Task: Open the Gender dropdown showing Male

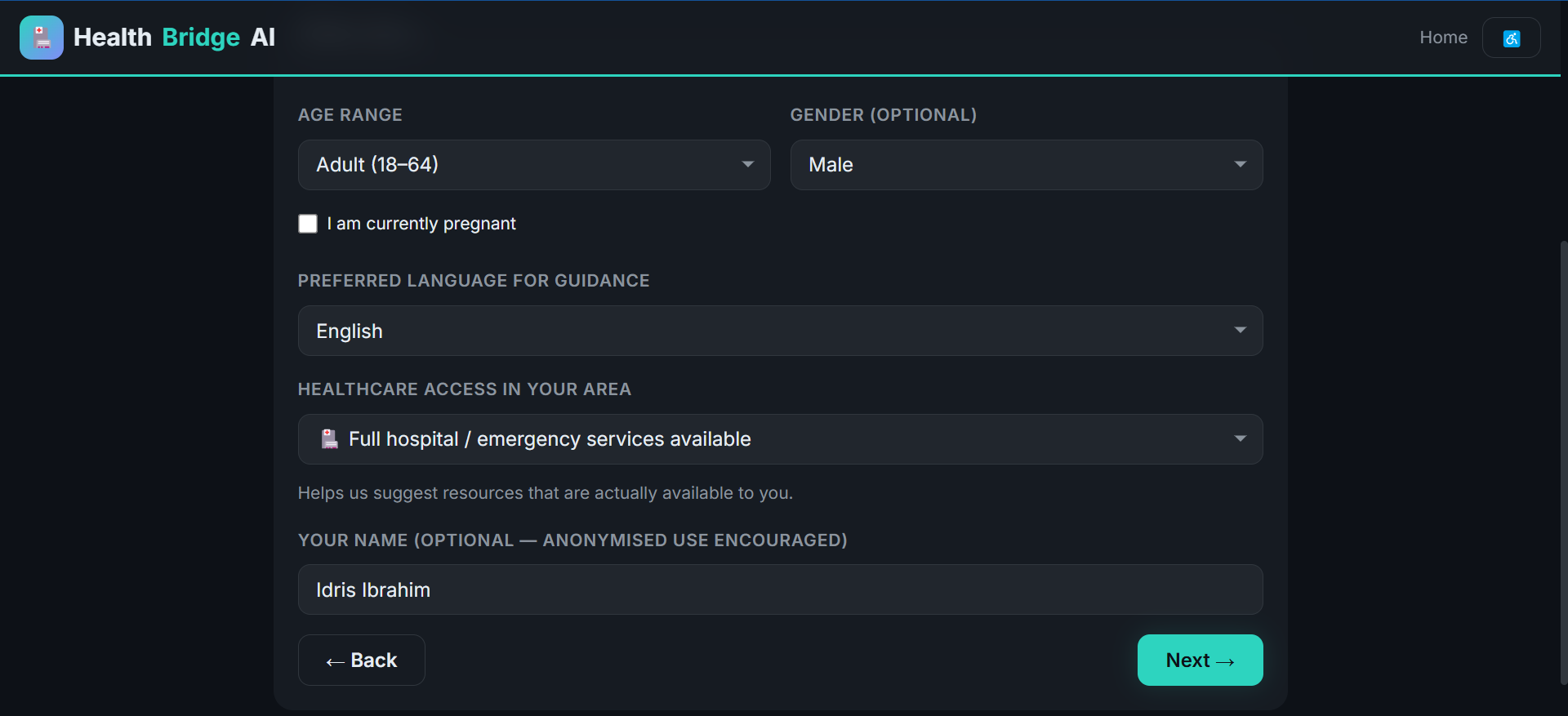Action: 1027,165
